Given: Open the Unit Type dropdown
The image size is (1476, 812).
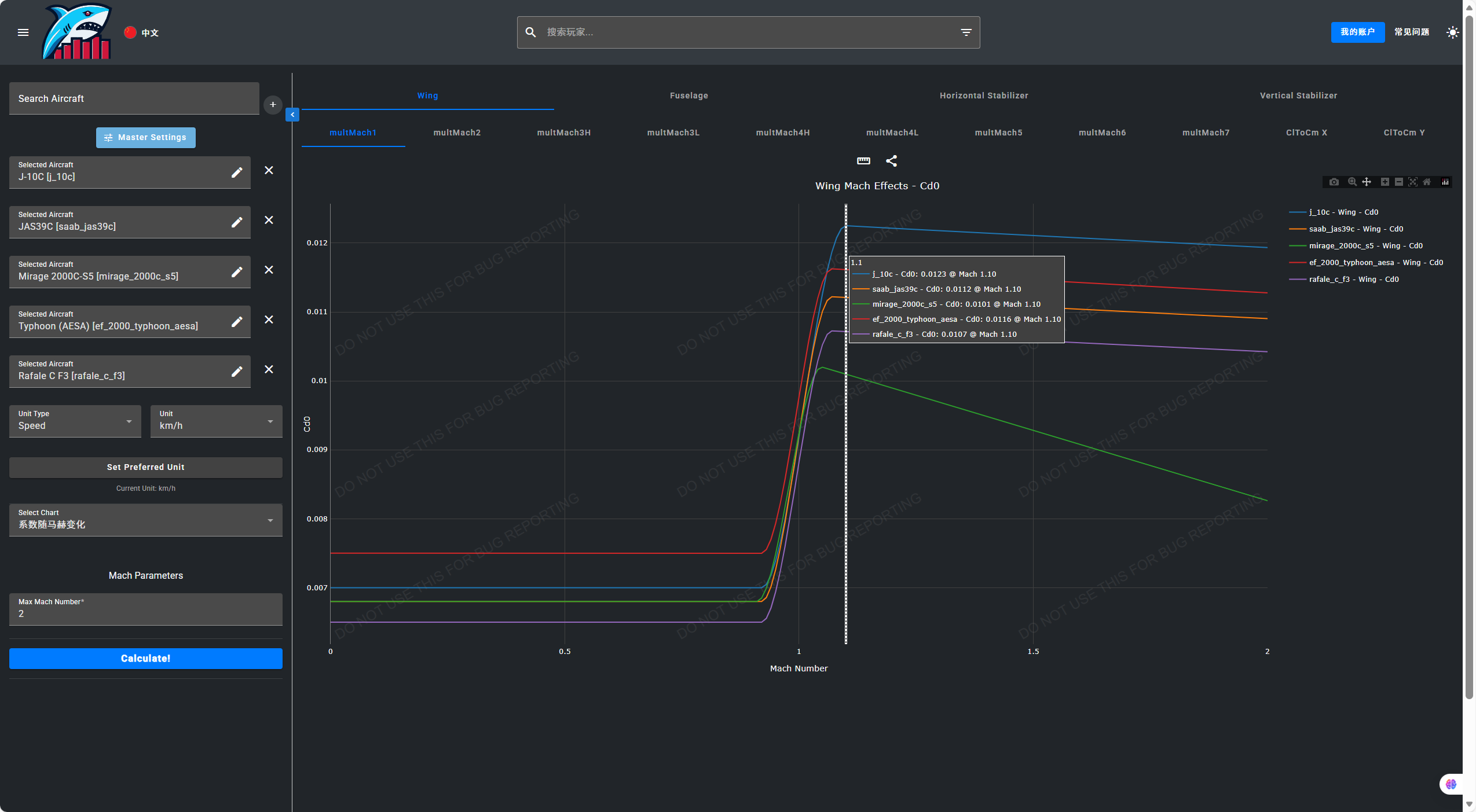Looking at the screenshot, I should 75,421.
